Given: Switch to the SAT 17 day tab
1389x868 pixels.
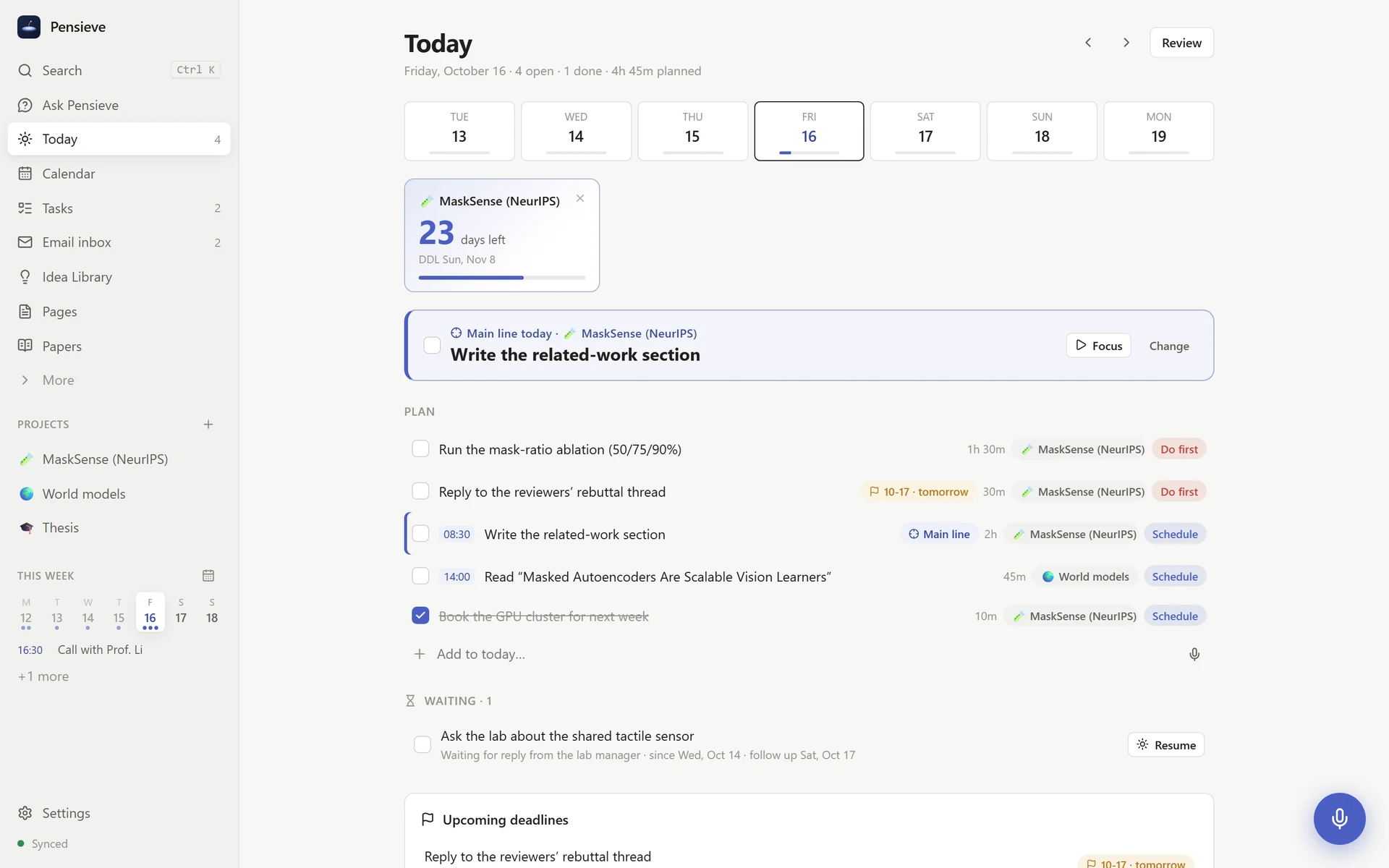Looking at the screenshot, I should pos(925,131).
